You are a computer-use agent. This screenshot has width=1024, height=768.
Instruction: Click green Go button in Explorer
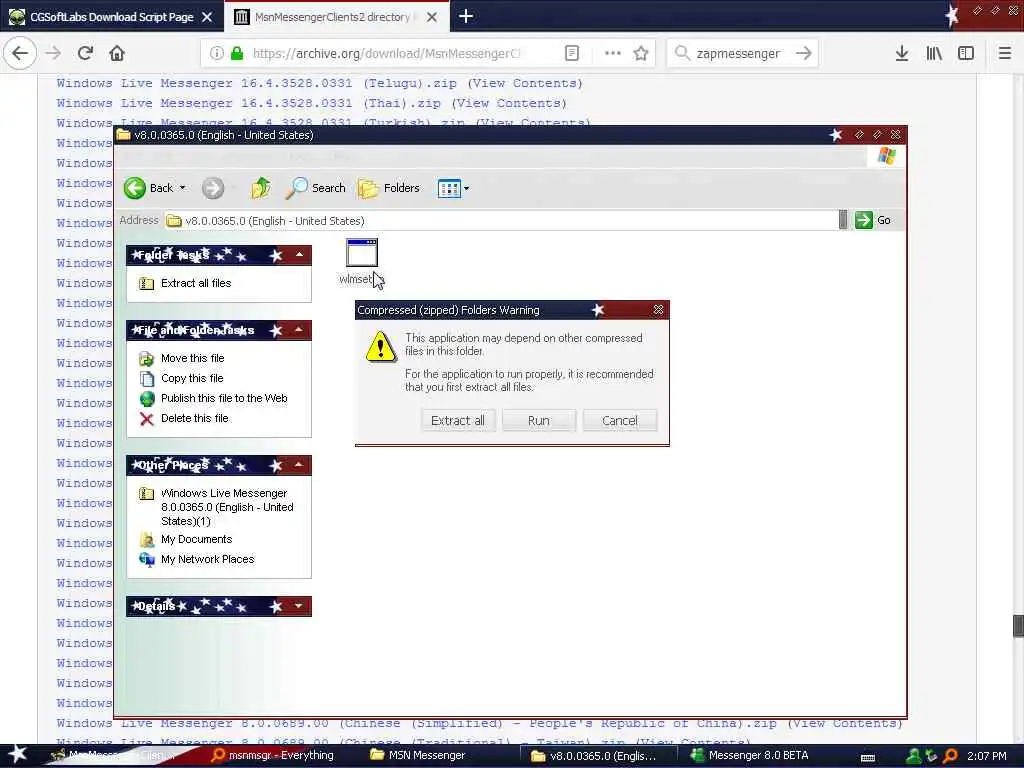[x=874, y=220]
